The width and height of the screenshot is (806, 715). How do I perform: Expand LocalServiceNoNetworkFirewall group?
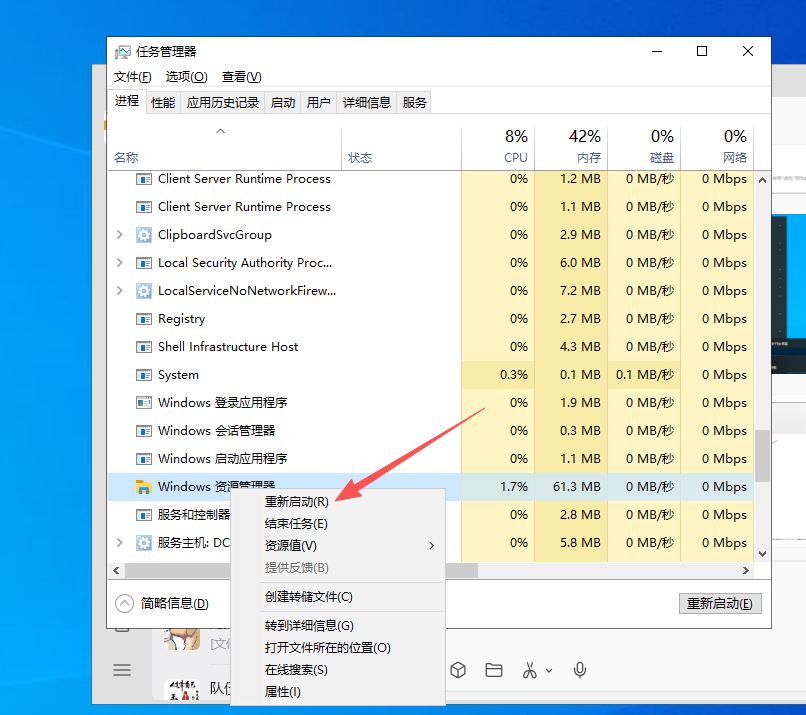(x=120, y=291)
